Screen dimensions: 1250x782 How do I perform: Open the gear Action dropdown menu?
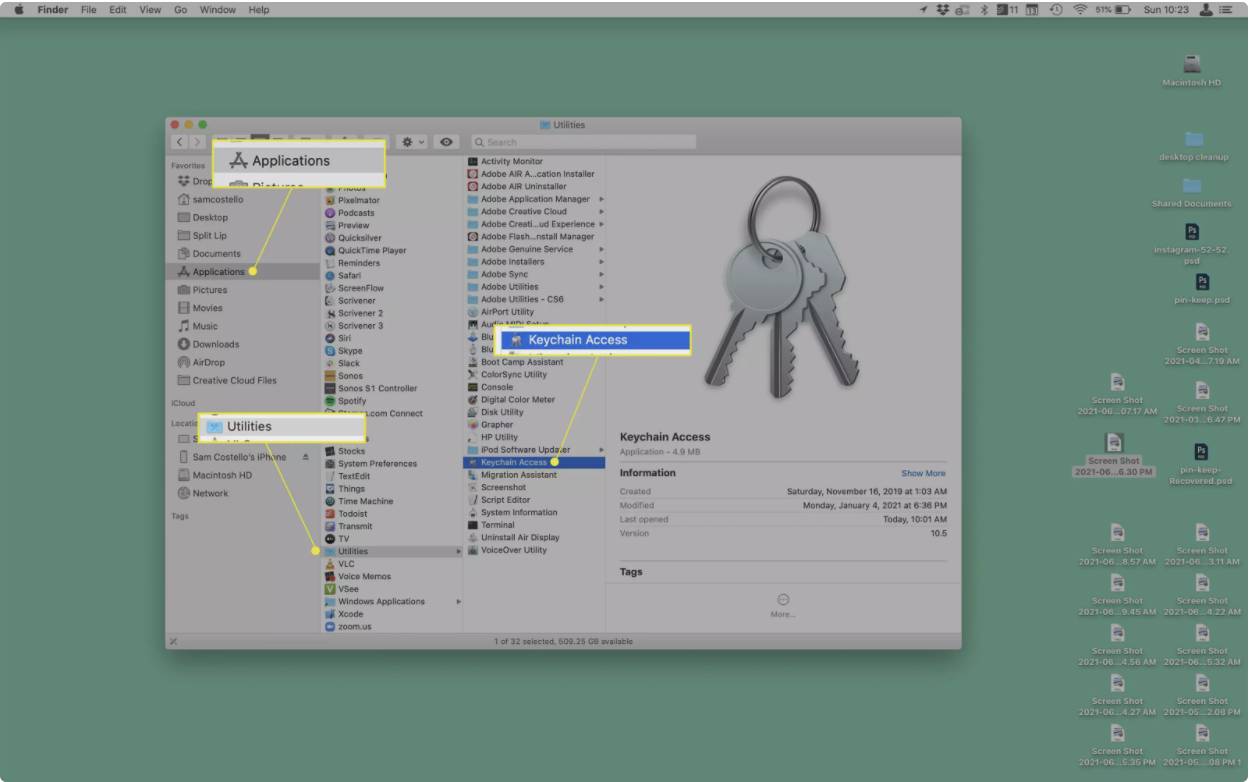click(x=413, y=143)
